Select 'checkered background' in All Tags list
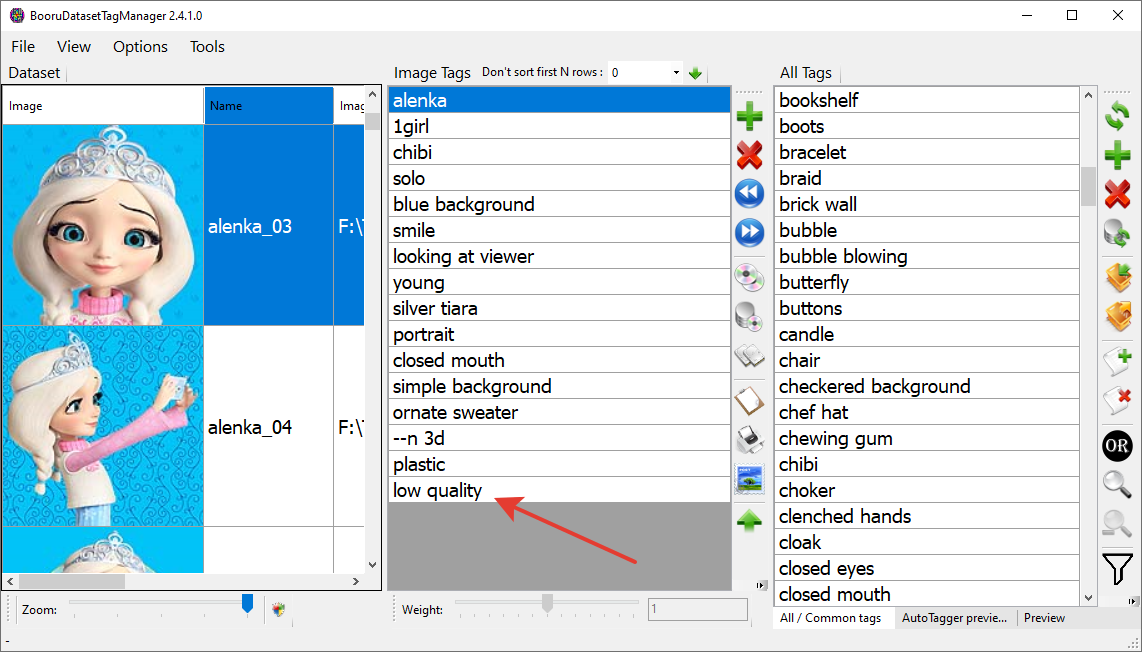The width and height of the screenshot is (1142, 652). point(926,386)
